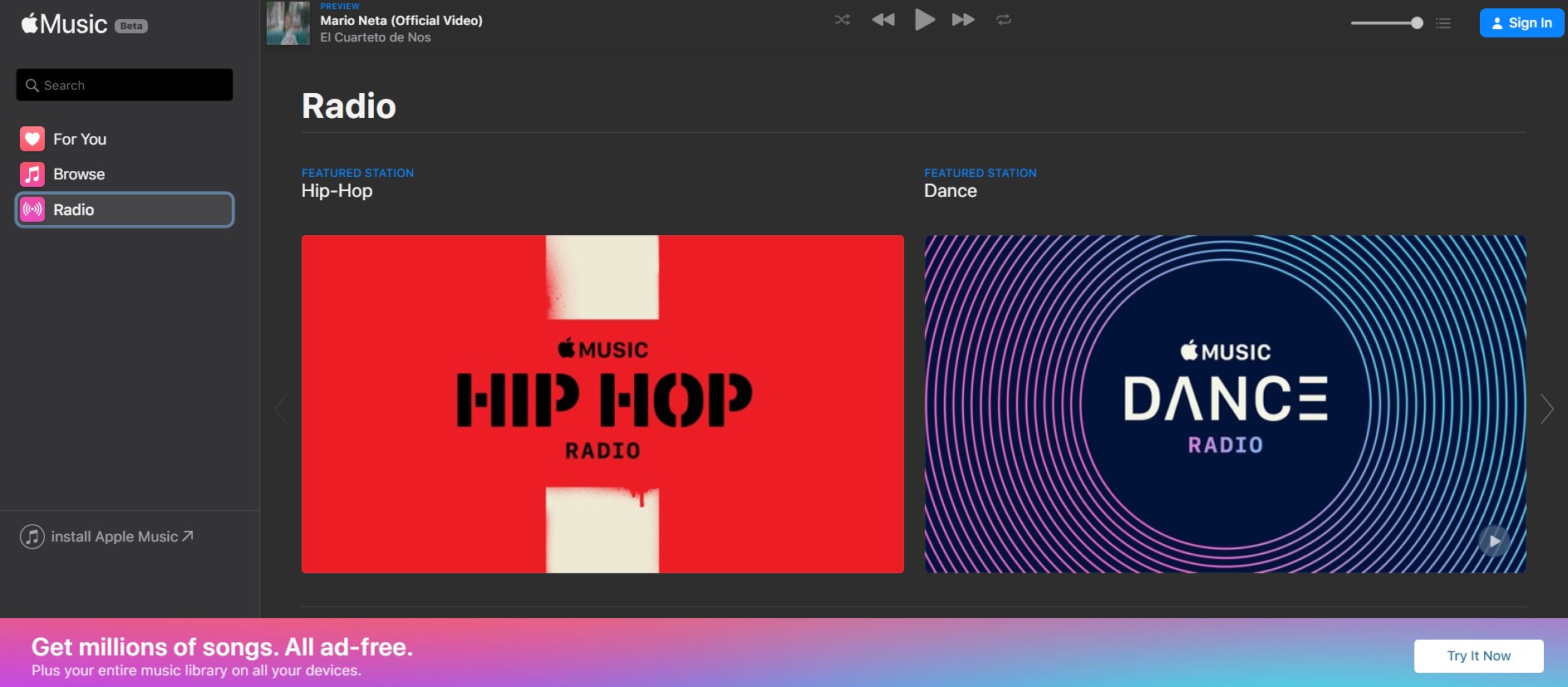Click the Radio broadcast icon
The width and height of the screenshot is (1568, 687).
point(32,209)
